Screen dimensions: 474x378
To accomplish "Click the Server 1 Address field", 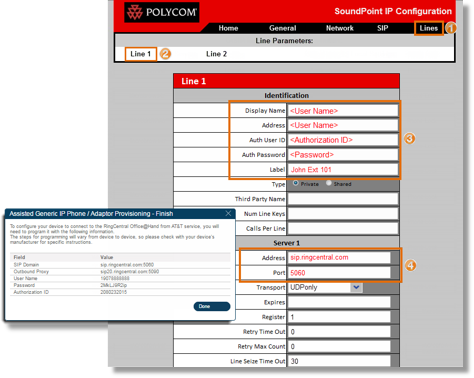I will pyautogui.click(x=339, y=257).
